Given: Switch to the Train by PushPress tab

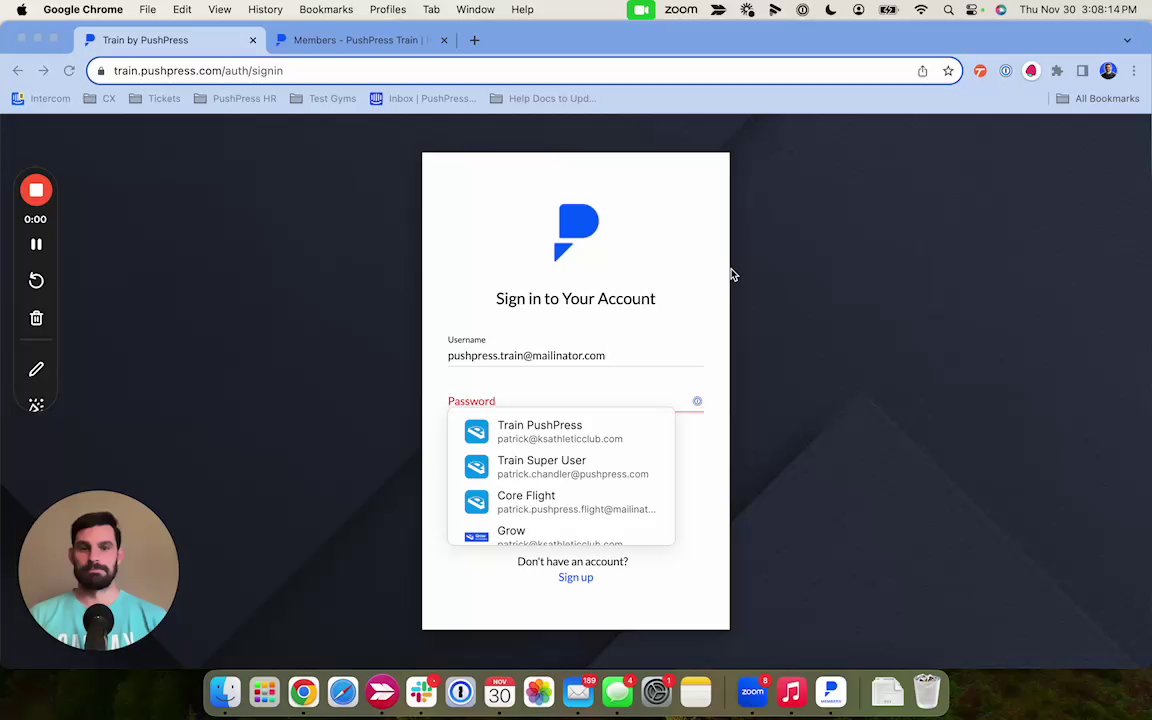Looking at the screenshot, I should (169, 40).
